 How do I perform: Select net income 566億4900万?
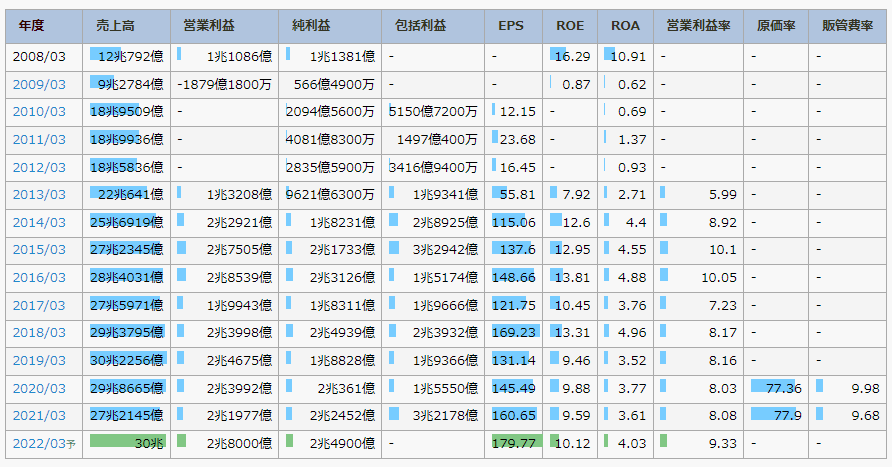[334, 85]
